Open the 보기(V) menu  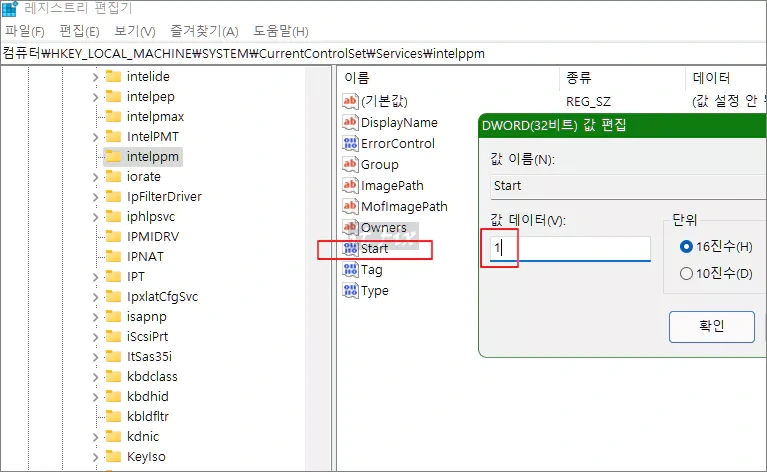tap(135, 31)
